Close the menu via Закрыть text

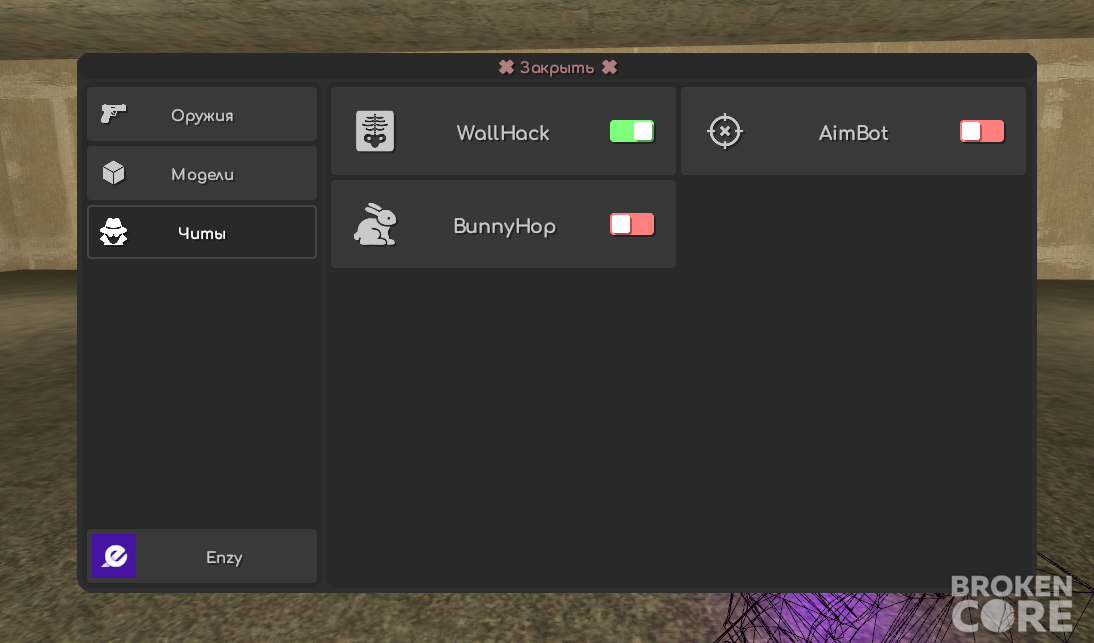coord(557,68)
